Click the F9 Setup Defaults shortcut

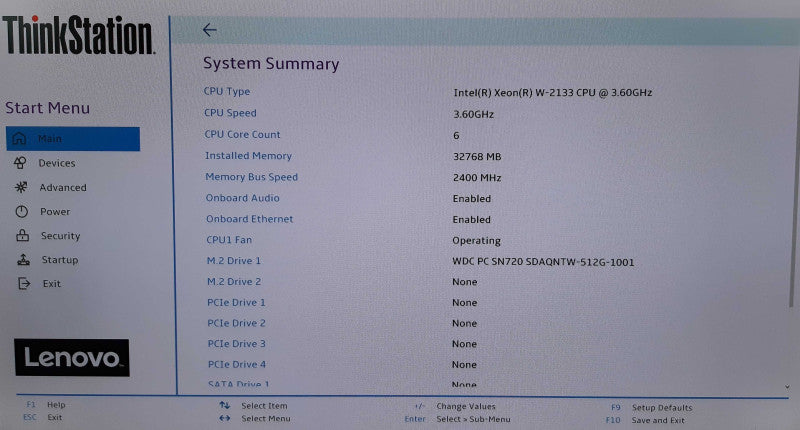click(652, 408)
